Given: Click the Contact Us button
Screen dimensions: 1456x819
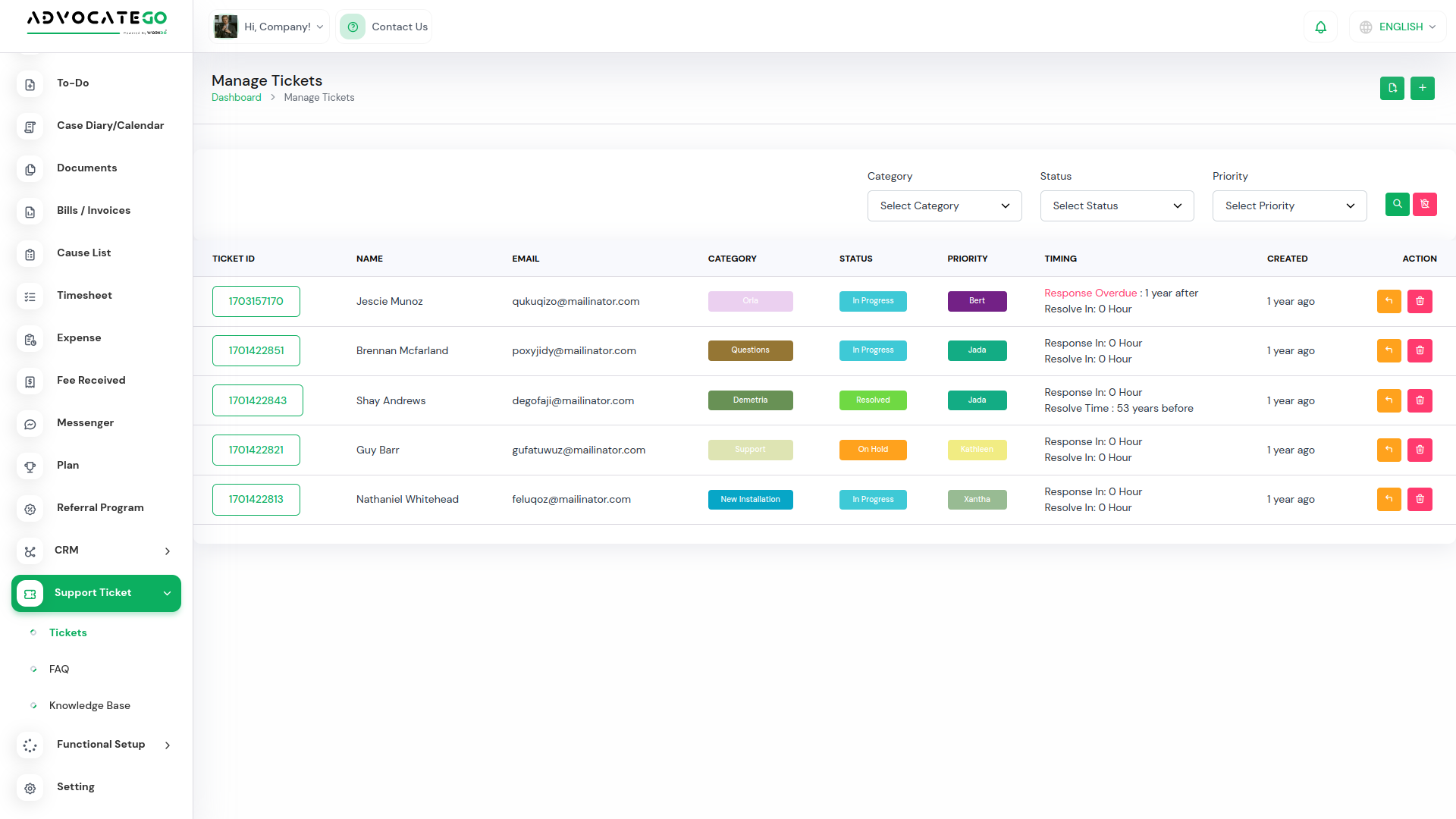Looking at the screenshot, I should pos(384,27).
